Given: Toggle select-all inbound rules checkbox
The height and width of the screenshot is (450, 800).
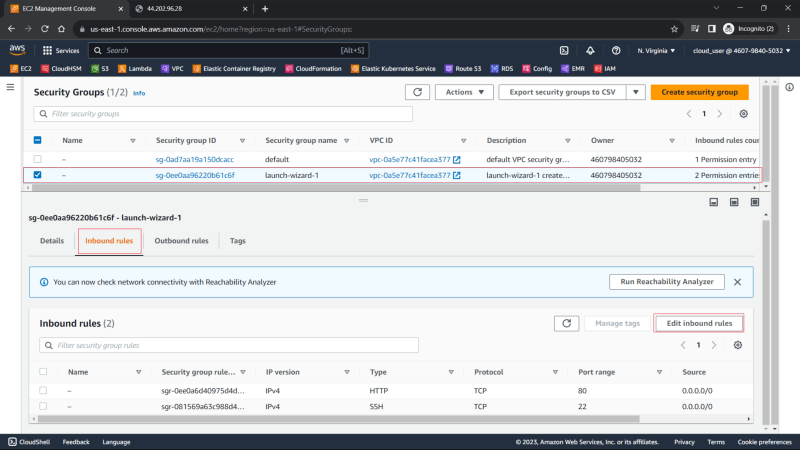Looking at the screenshot, I should click(43, 371).
